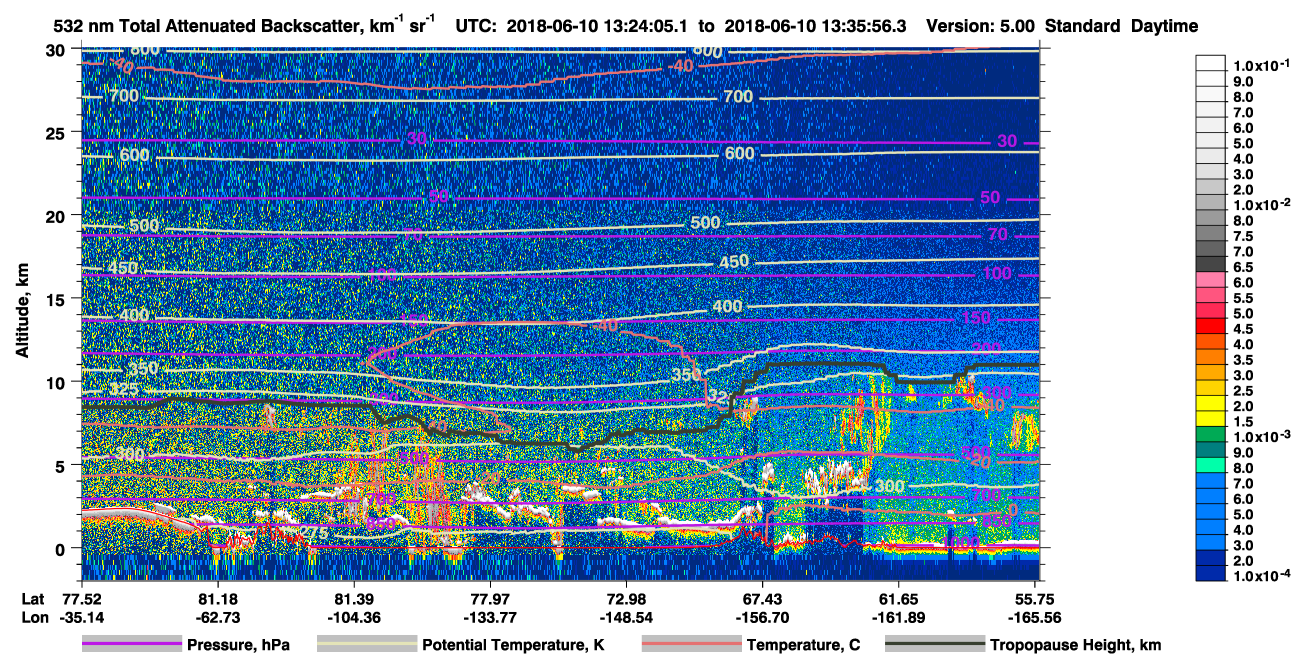Click the 'Lat' row label
The height and width of the screenshot is (667, 1300).
pyautogui.click(x=33, y=598)
